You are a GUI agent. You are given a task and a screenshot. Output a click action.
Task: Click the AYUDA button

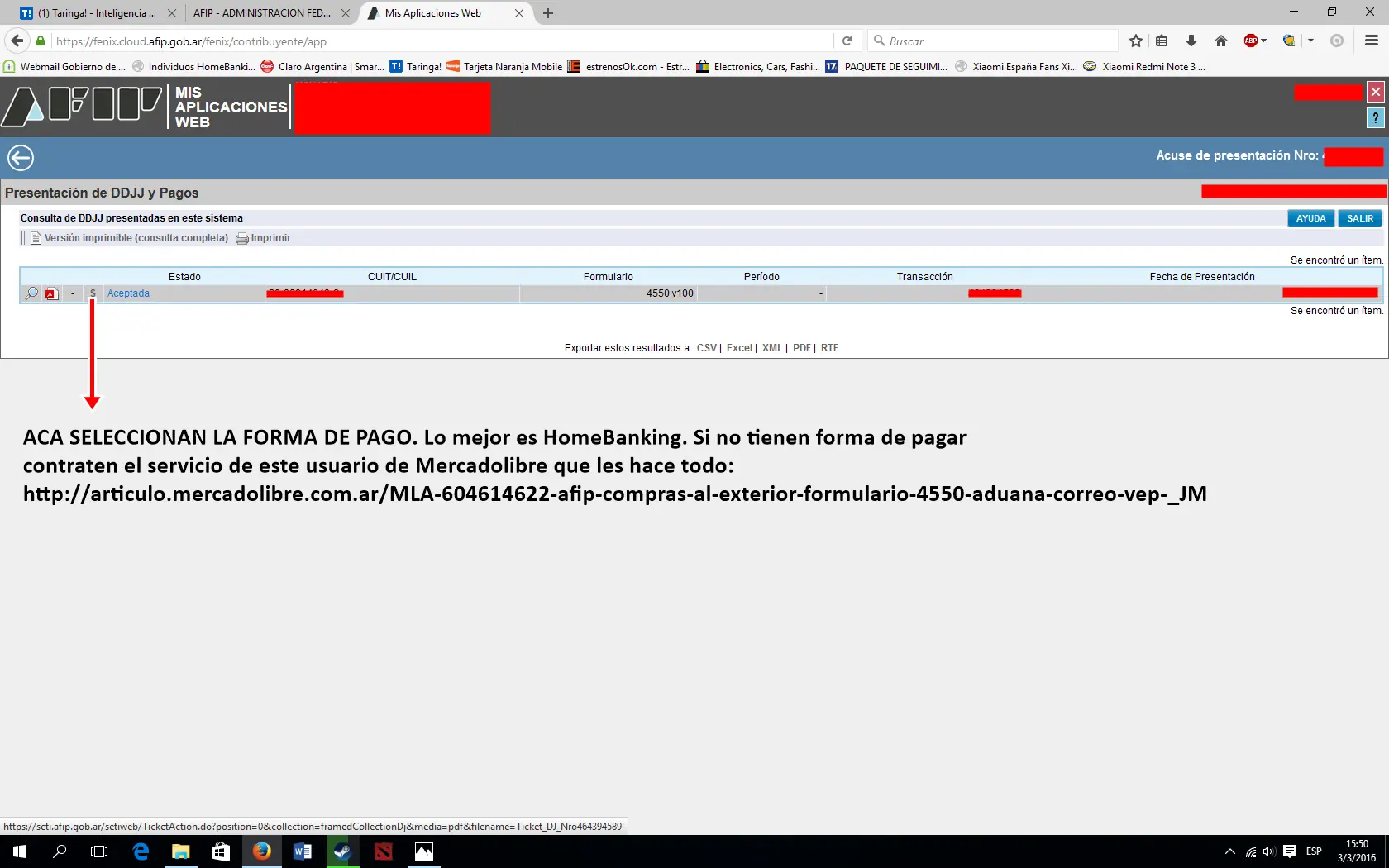1310,218
